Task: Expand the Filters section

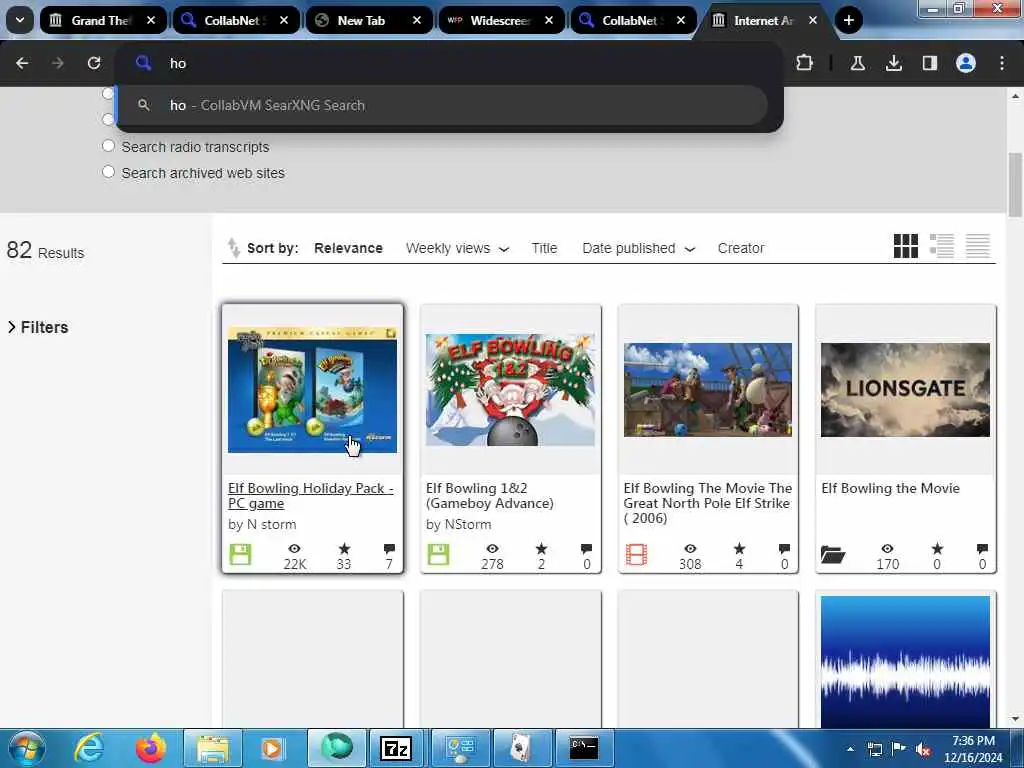Action: 38,327
